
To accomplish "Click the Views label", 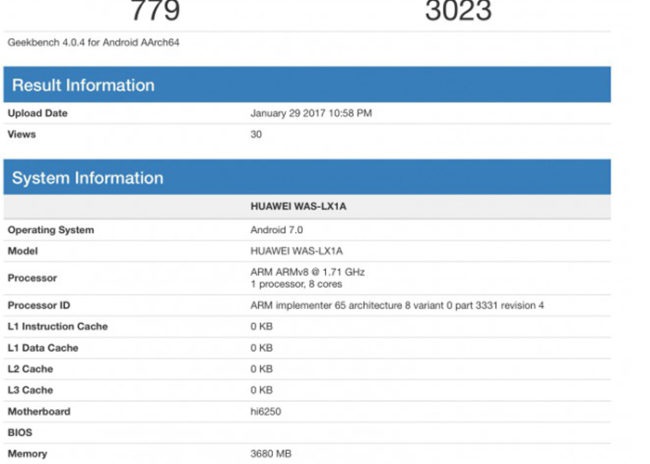I will (22, 134).
